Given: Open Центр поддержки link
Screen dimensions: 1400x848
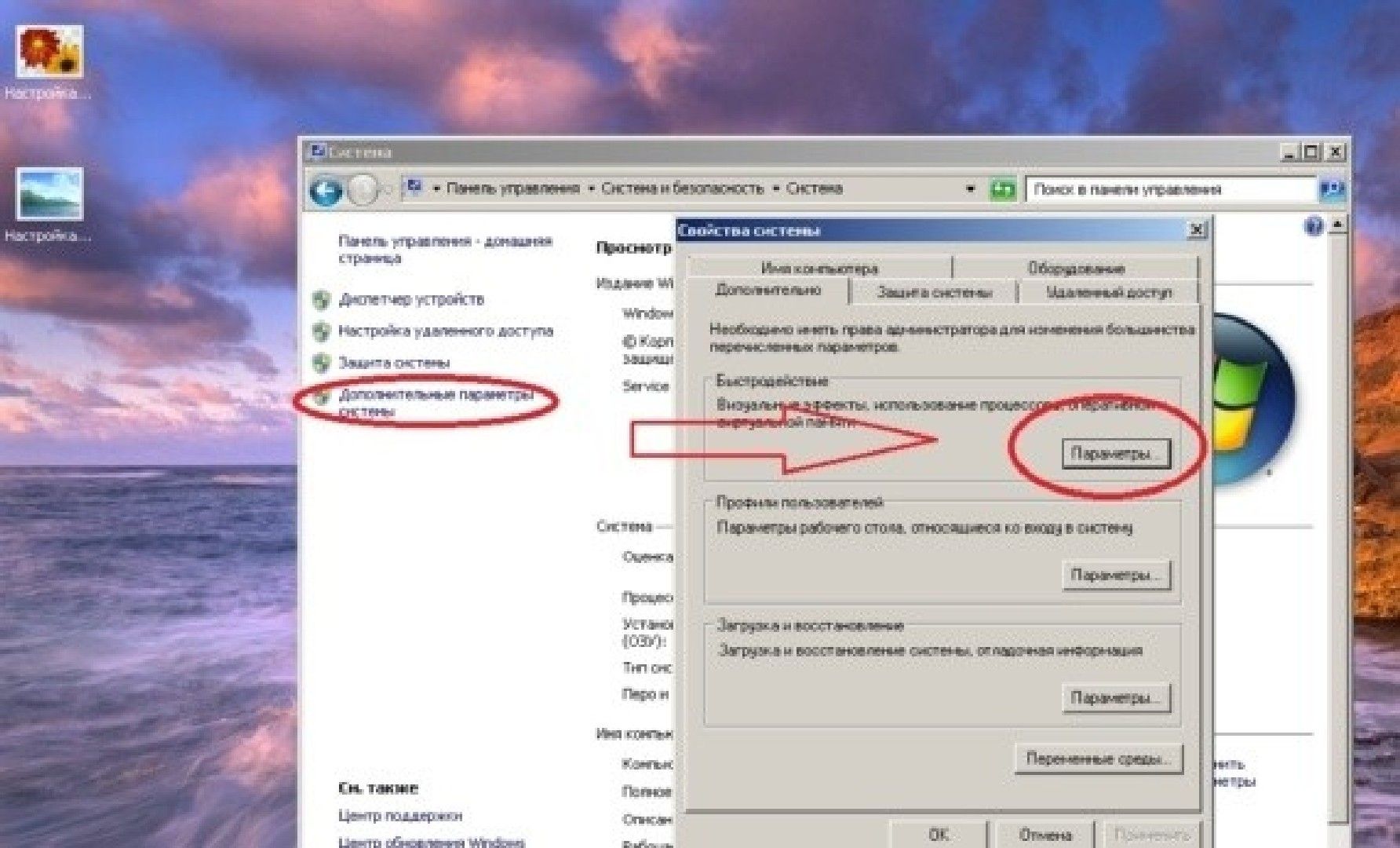Looking at the screenshot, I should click(400, 816).
